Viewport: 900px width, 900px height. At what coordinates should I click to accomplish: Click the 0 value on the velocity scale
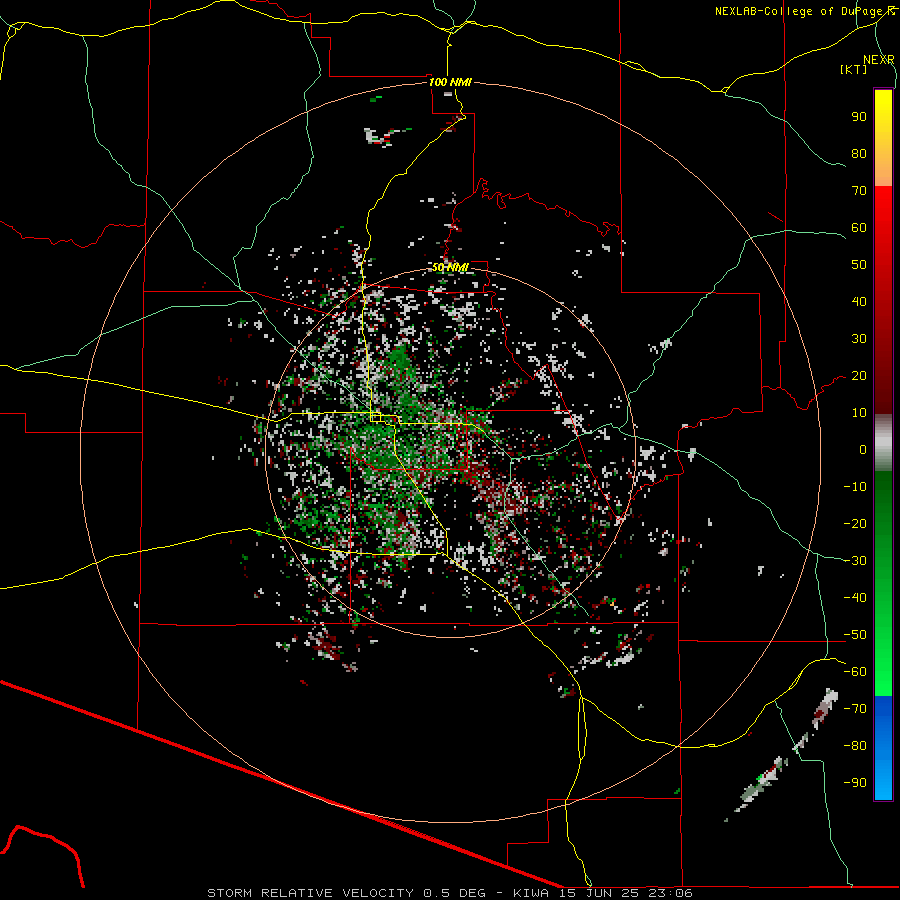pyautogui.click(x=863, y=450)
